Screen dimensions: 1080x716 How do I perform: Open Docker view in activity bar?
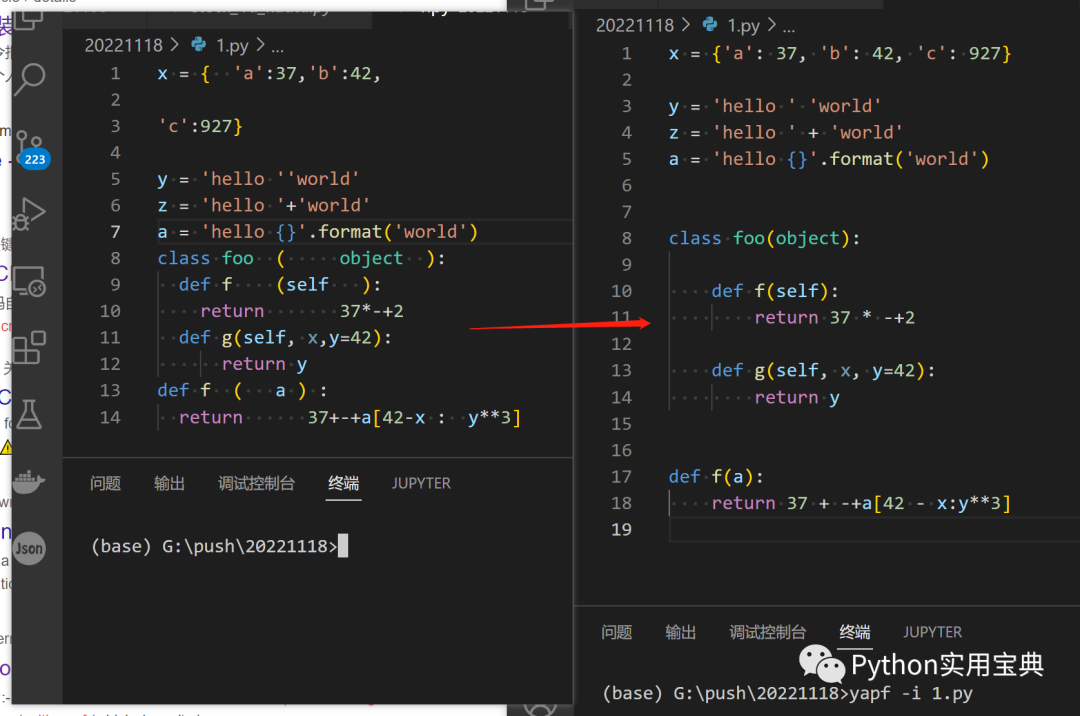pyautogui.click(x=30, y=481)
